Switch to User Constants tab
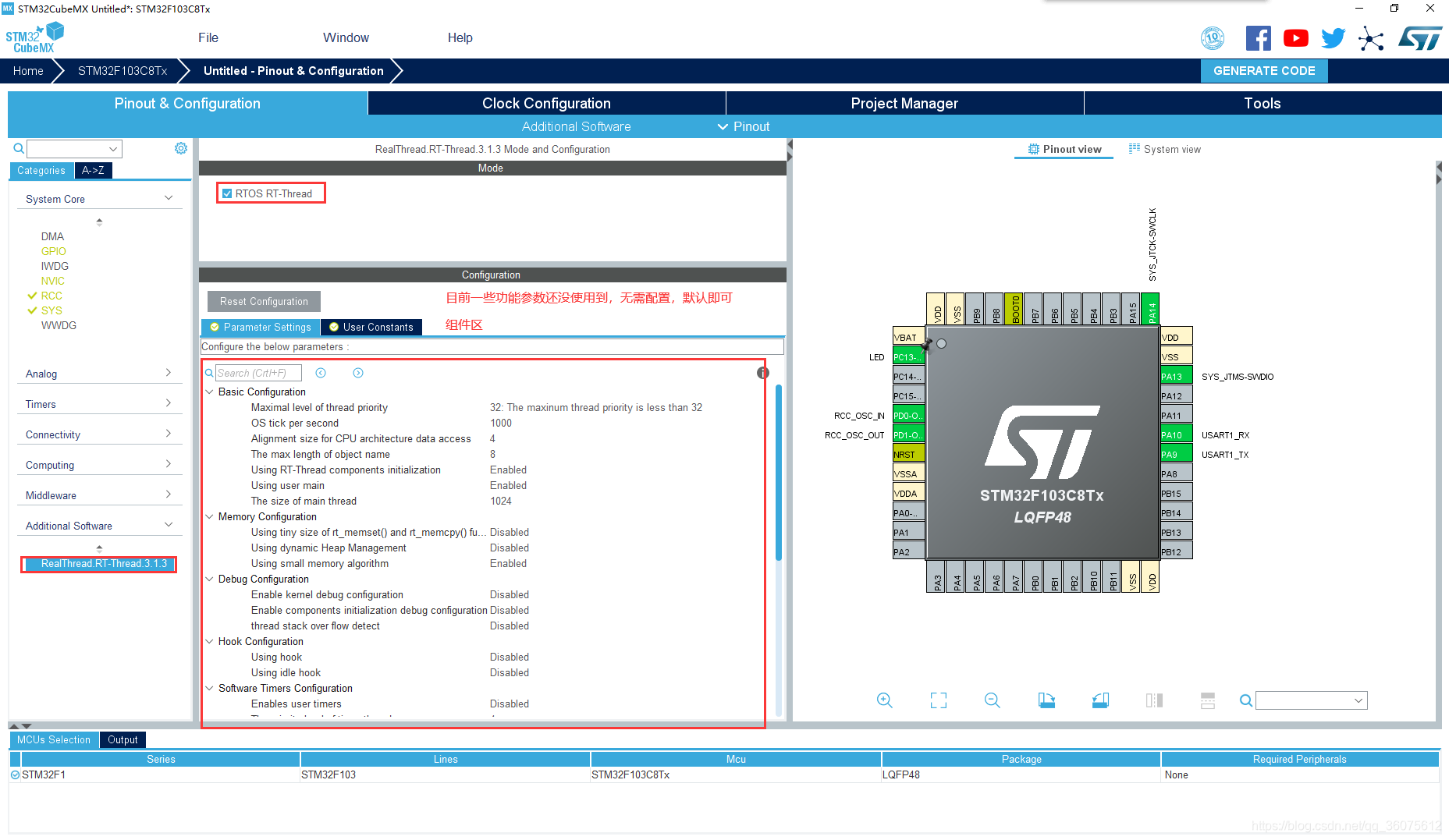Viewport: 1449px width, 840px height. pyautogui.click(x=371, y=327)
